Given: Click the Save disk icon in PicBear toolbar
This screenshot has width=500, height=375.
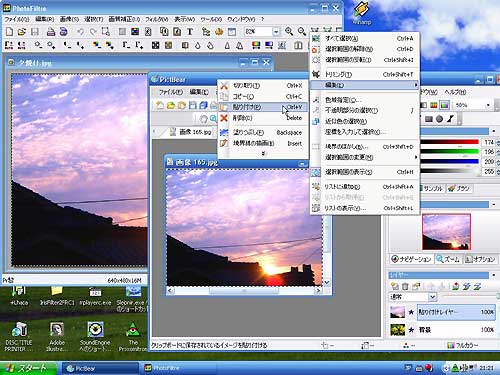Looking at the screenshot, I should (193, 105).
